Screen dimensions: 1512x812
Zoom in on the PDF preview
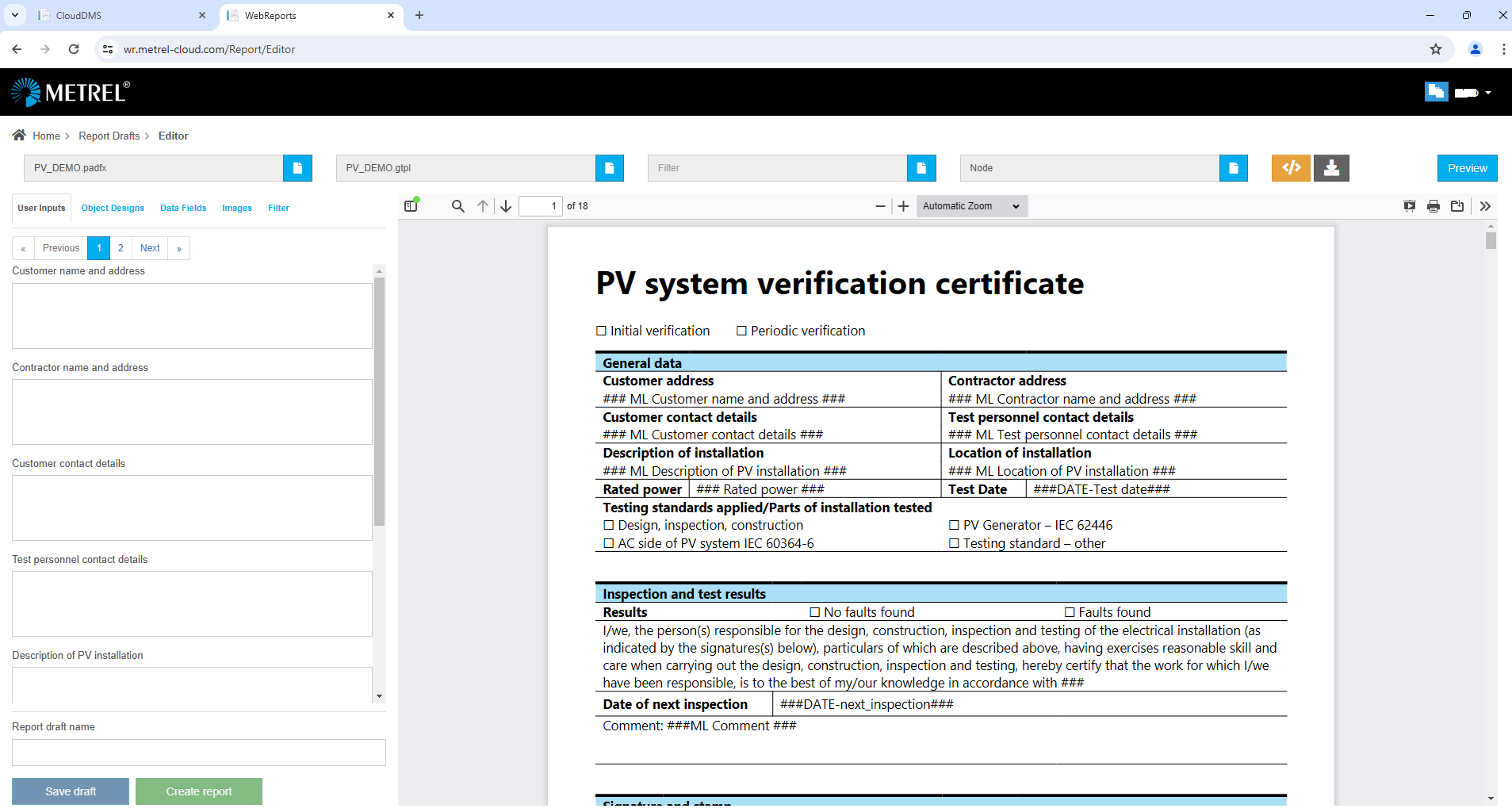(903, 206)
